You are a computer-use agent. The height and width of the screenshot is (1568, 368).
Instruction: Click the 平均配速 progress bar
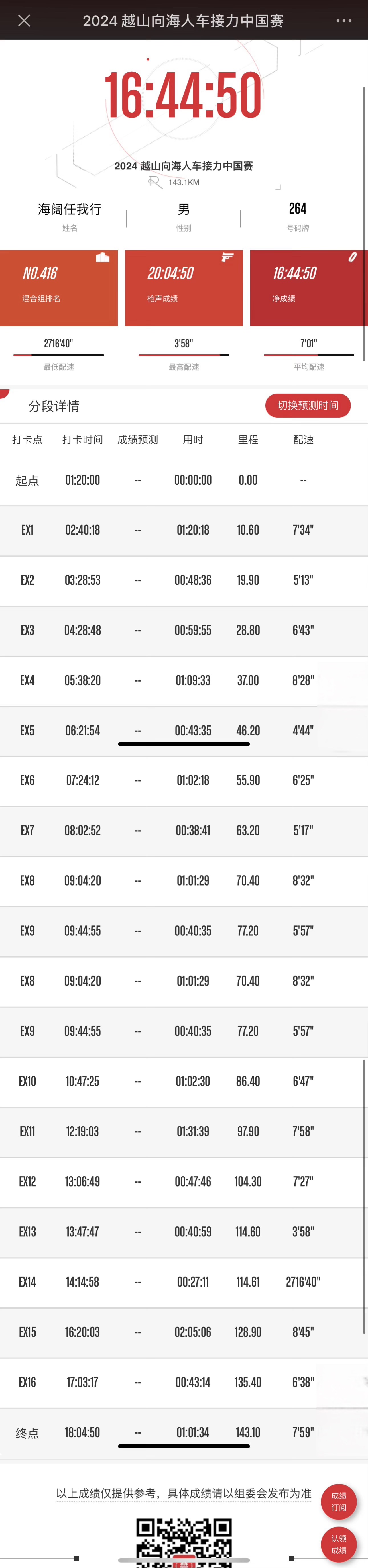pos(309,355)
